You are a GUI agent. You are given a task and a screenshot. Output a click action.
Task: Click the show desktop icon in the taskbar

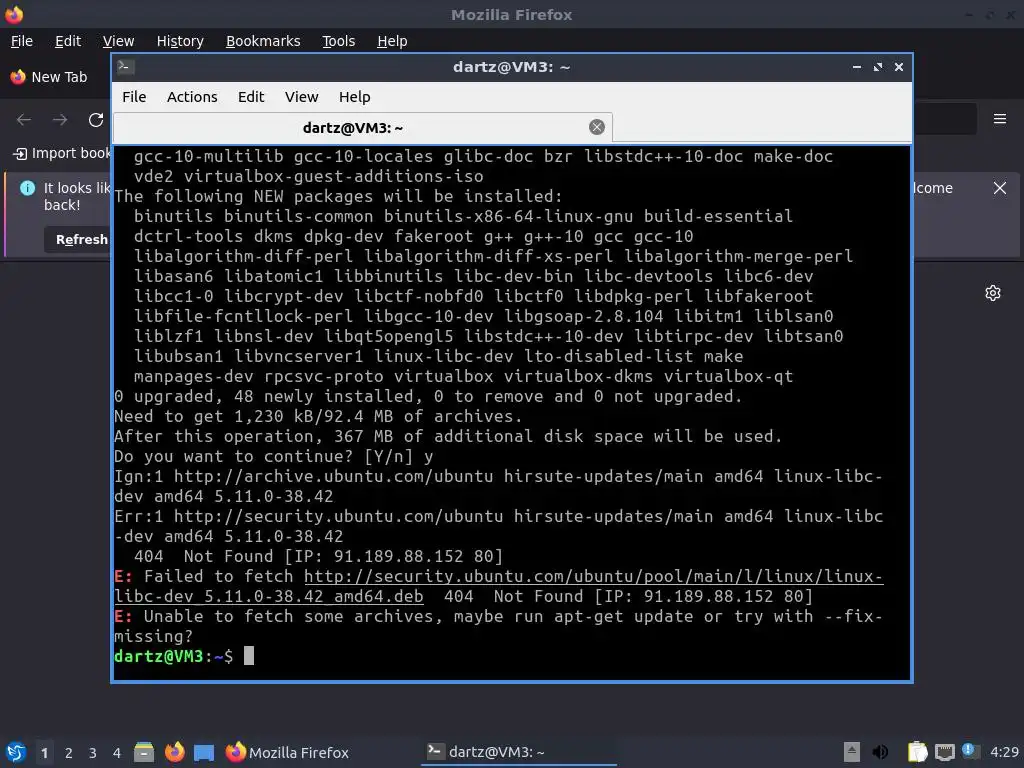pos(204,752)
